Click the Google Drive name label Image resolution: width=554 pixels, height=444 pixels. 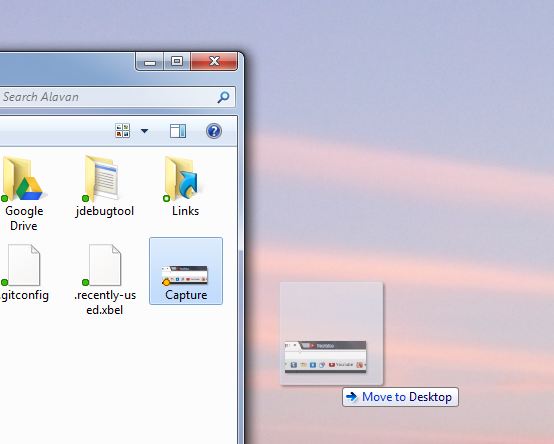(x=24, y=218)
